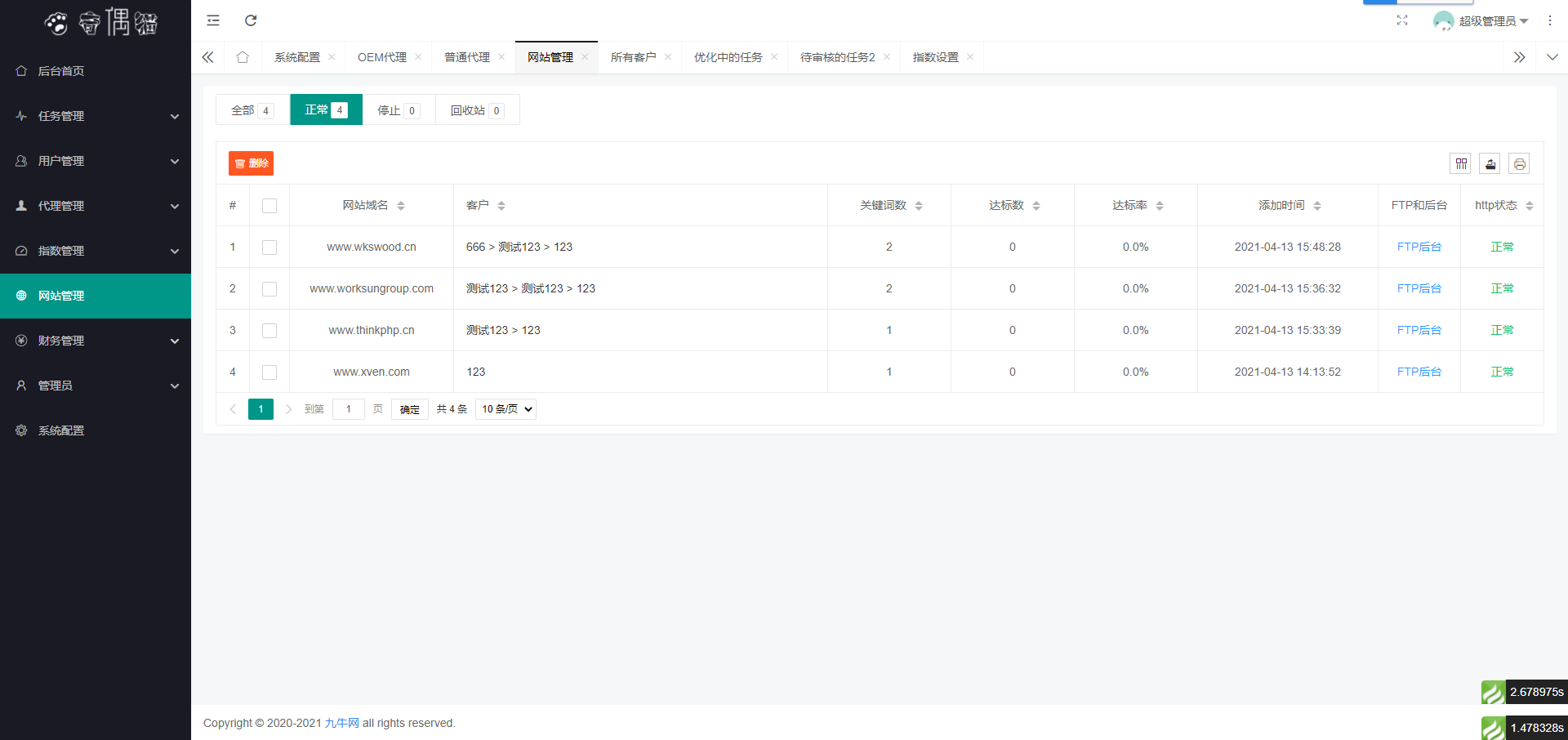Sort by http状态 column arrows

tap(1530, 206)
